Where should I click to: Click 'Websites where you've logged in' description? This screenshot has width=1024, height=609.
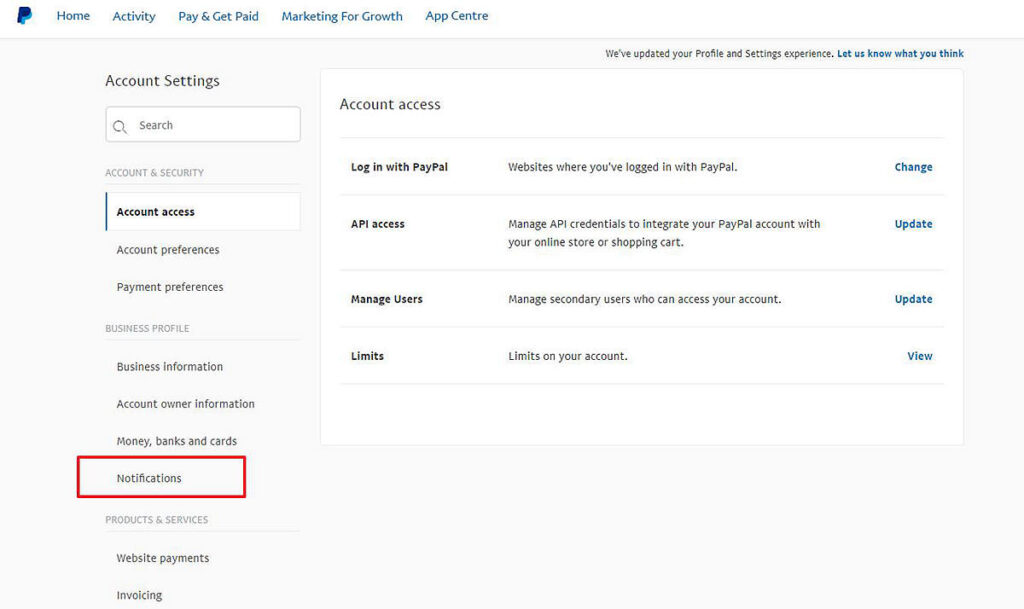622,167
